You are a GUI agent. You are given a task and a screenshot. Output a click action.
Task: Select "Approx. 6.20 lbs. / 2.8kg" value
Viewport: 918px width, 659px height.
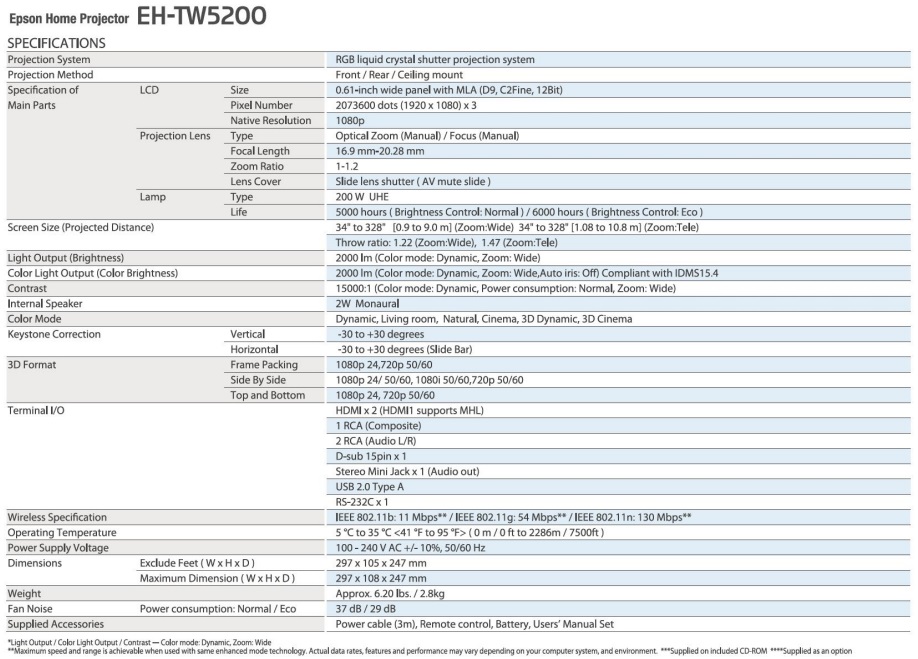tap(390, 593)
